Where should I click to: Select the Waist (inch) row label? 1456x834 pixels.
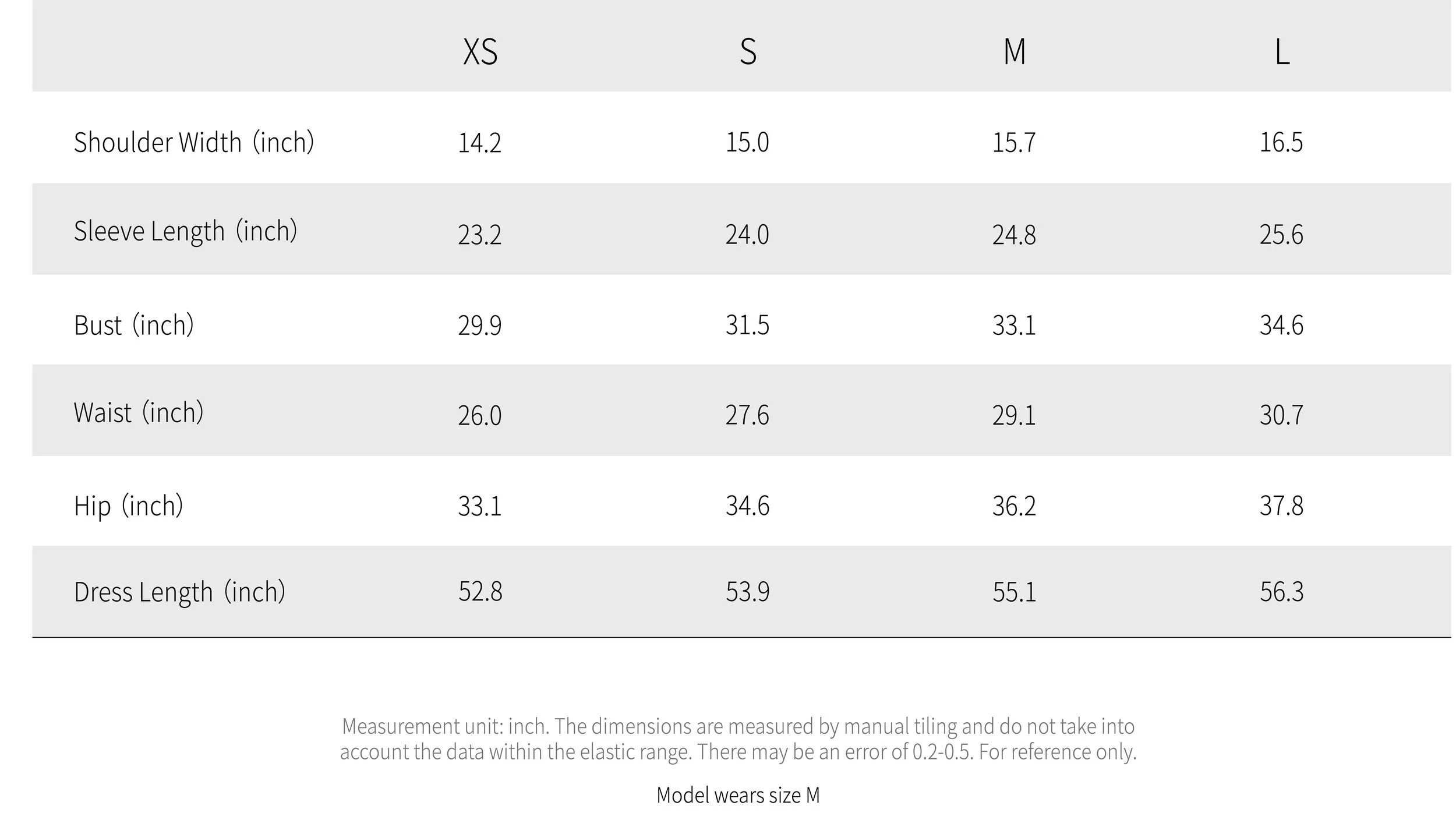tap(139, 412)
